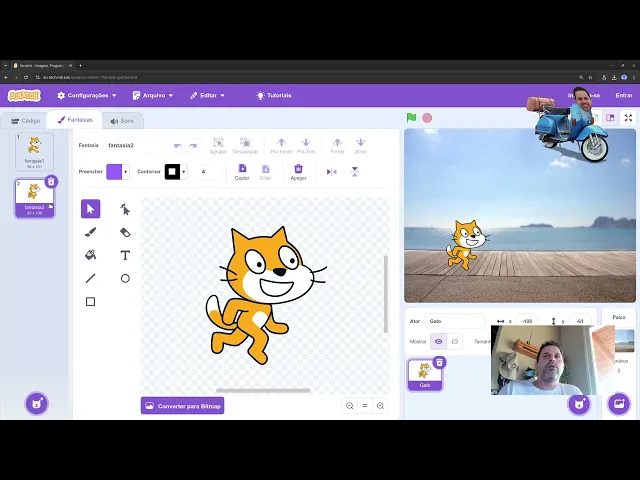Click the Agrupar (group) icon
The width and height of the screenshot is (640, 480).
pyautogui.click(x=218, y=145)
